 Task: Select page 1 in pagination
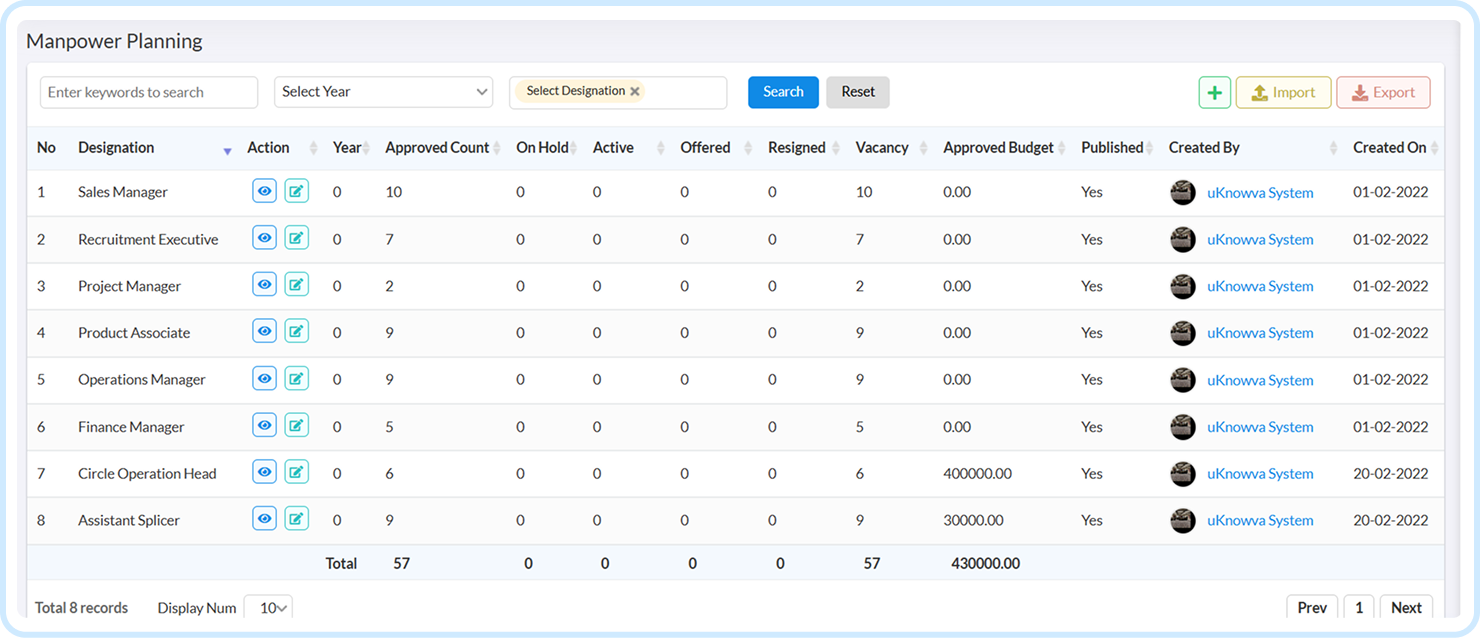point(1359,608)
